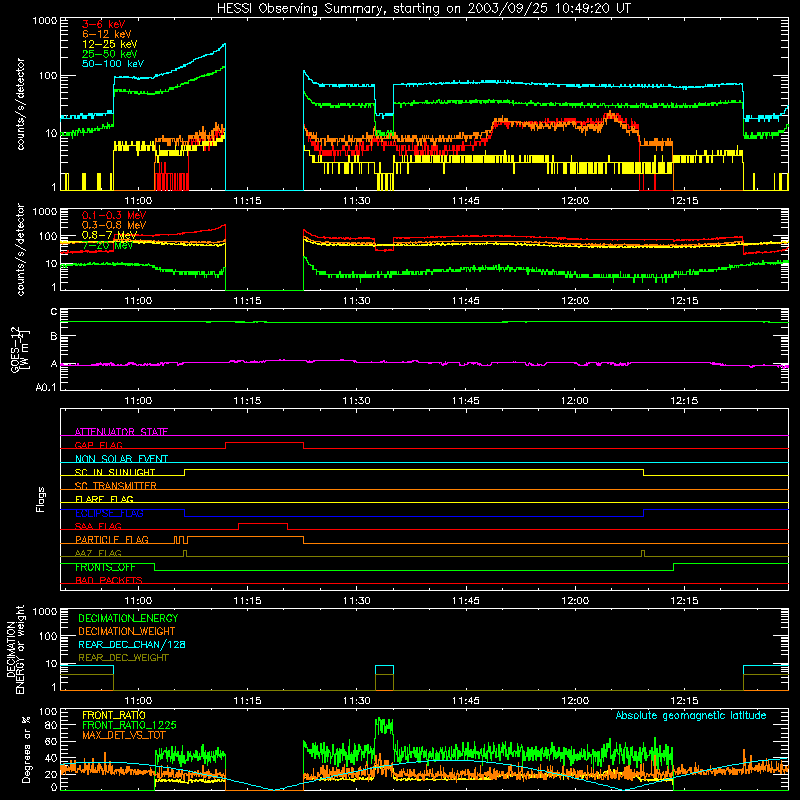
Task: Click the BAD_PACKETS flag label
Action: click(x=109, y=580)
